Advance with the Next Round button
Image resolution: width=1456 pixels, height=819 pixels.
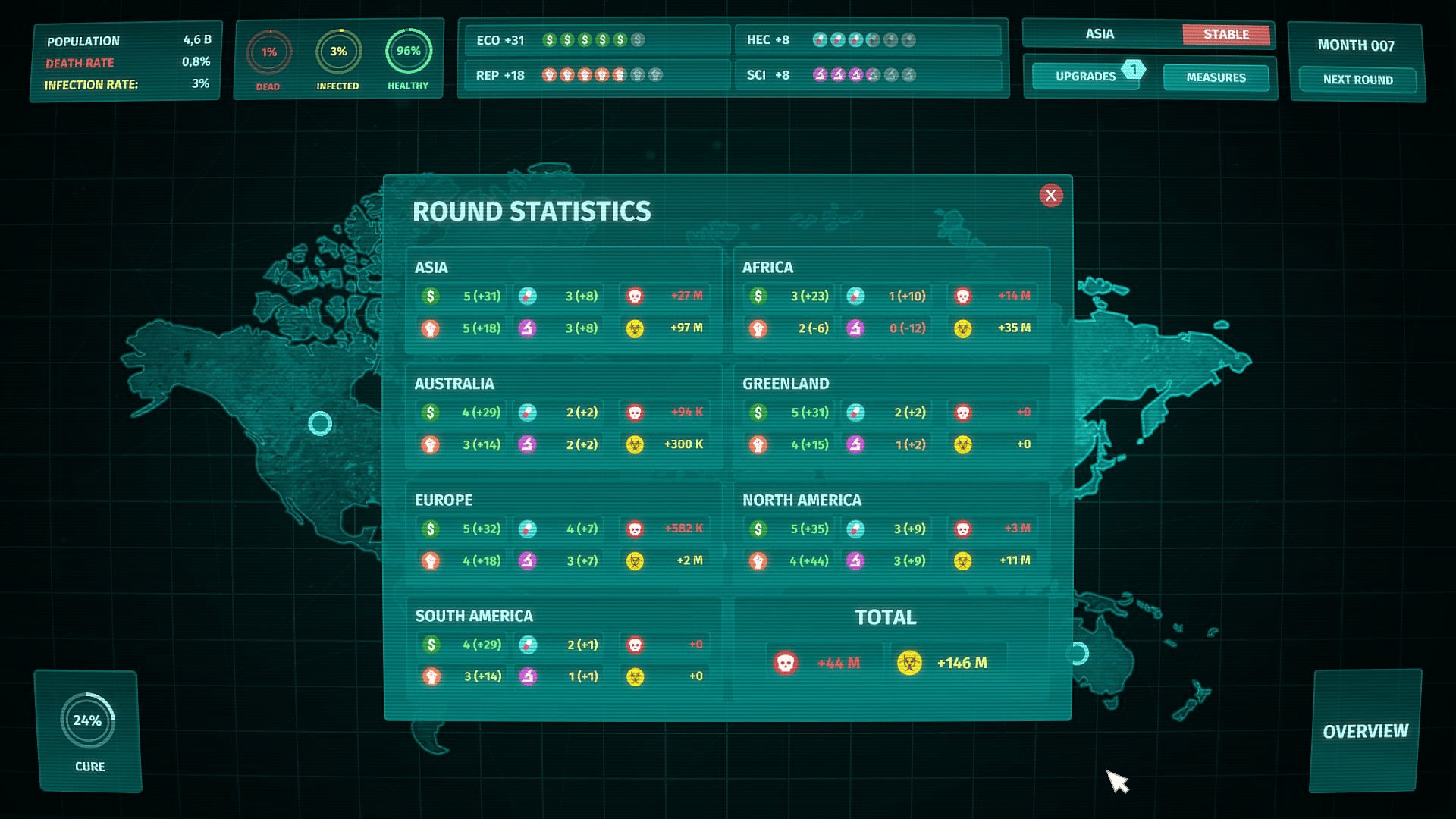[1357, 80]
